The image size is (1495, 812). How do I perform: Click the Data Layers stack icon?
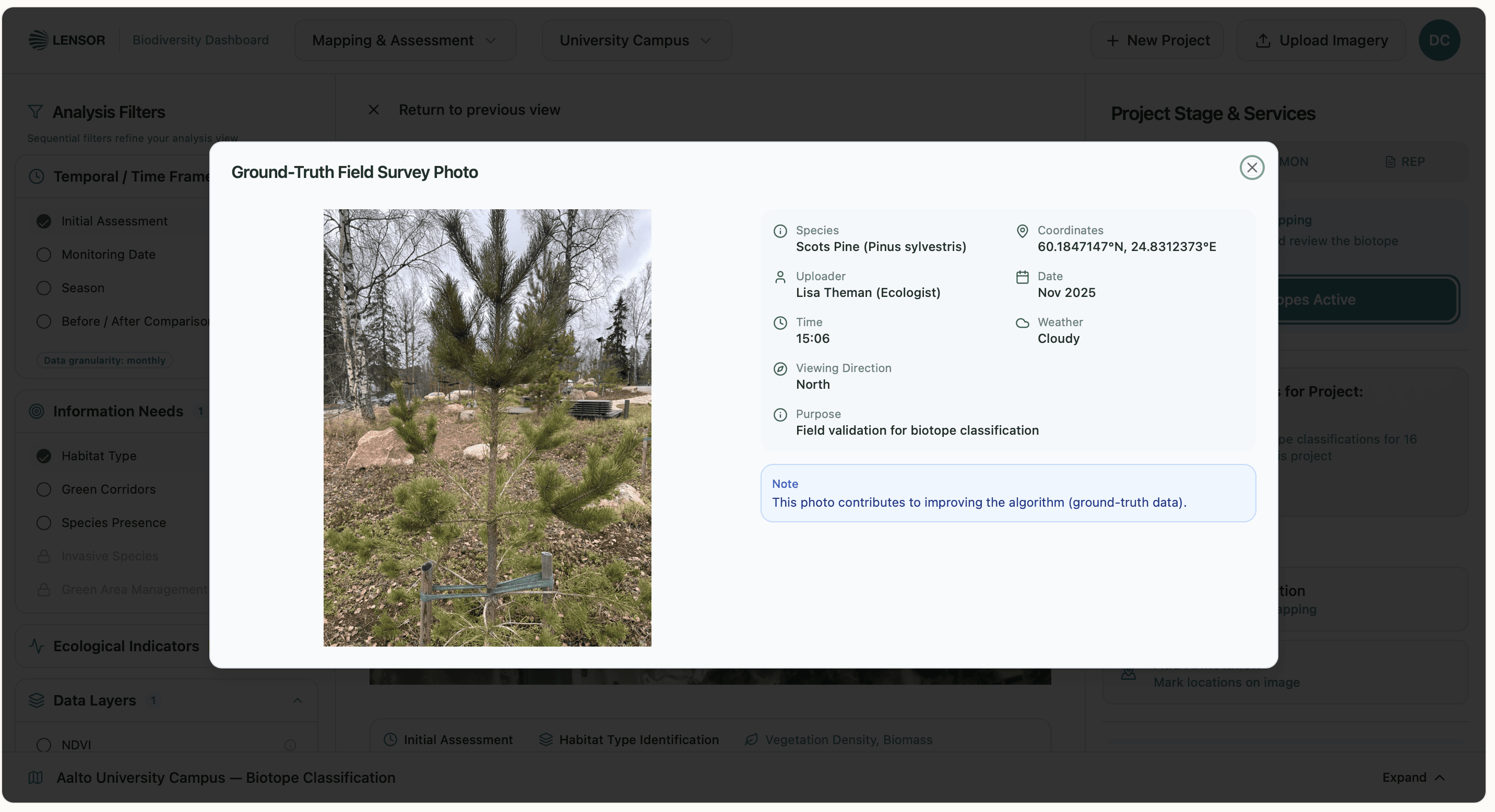pos(37,700)
